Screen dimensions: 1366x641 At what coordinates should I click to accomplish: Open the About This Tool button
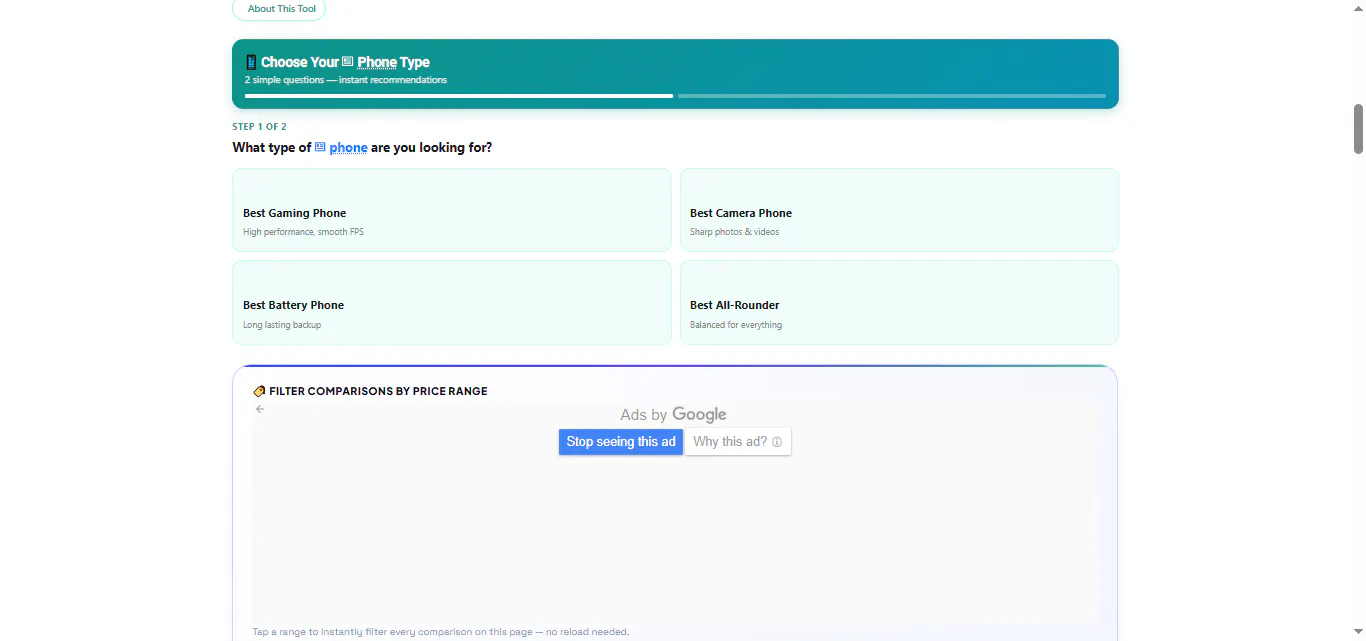pos(279,9)
